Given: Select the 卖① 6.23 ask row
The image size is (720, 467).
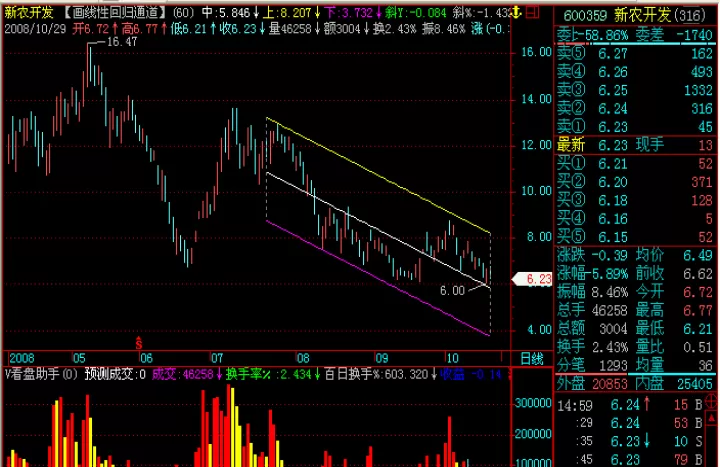Looking at the screenshot, I should pos(635,126).
